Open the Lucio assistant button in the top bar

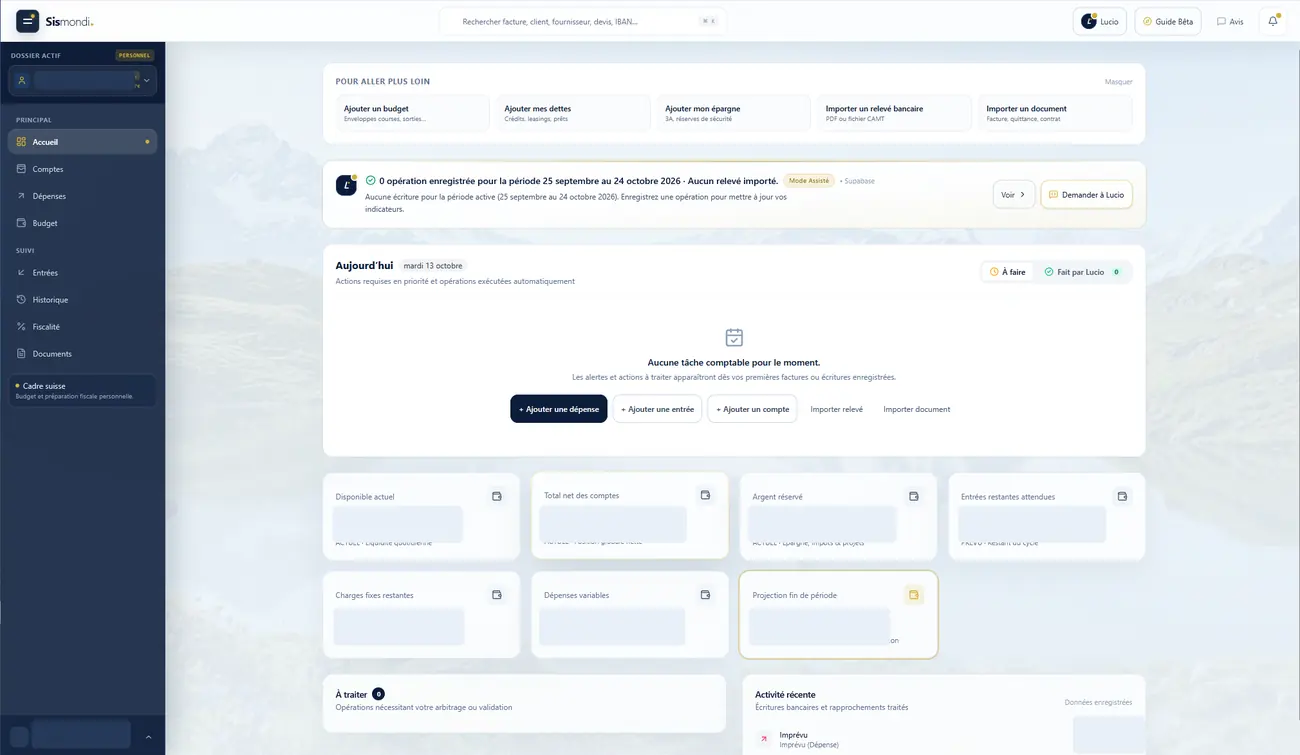(1100, 21)
